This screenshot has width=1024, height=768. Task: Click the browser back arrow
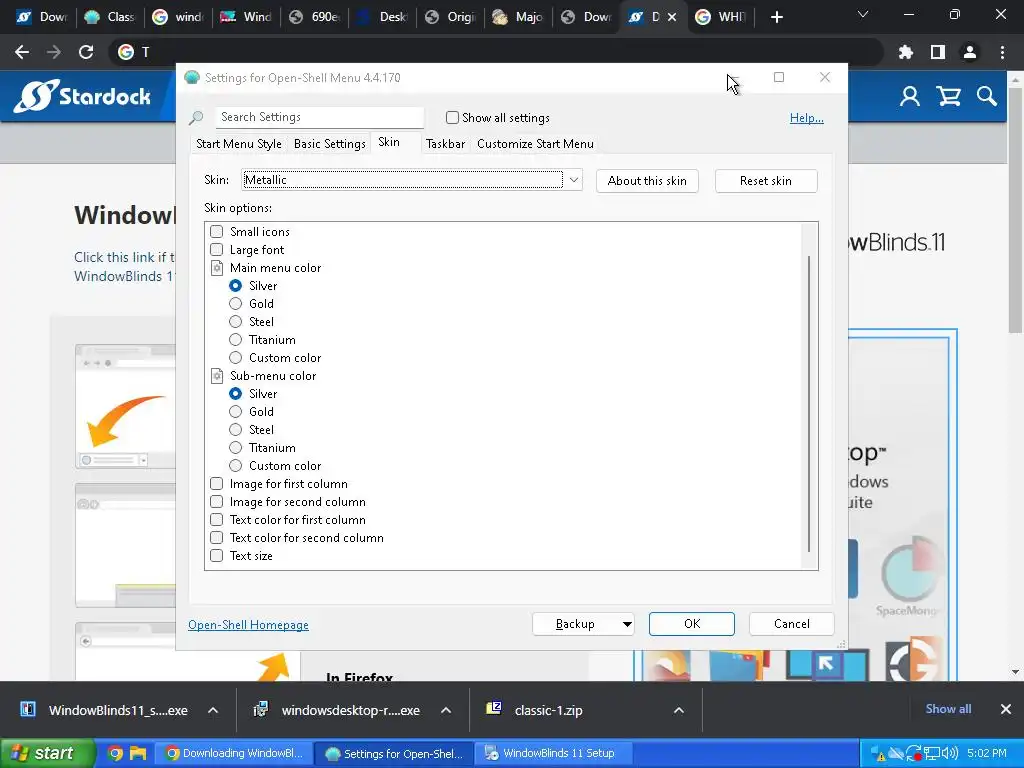(22, 52)
